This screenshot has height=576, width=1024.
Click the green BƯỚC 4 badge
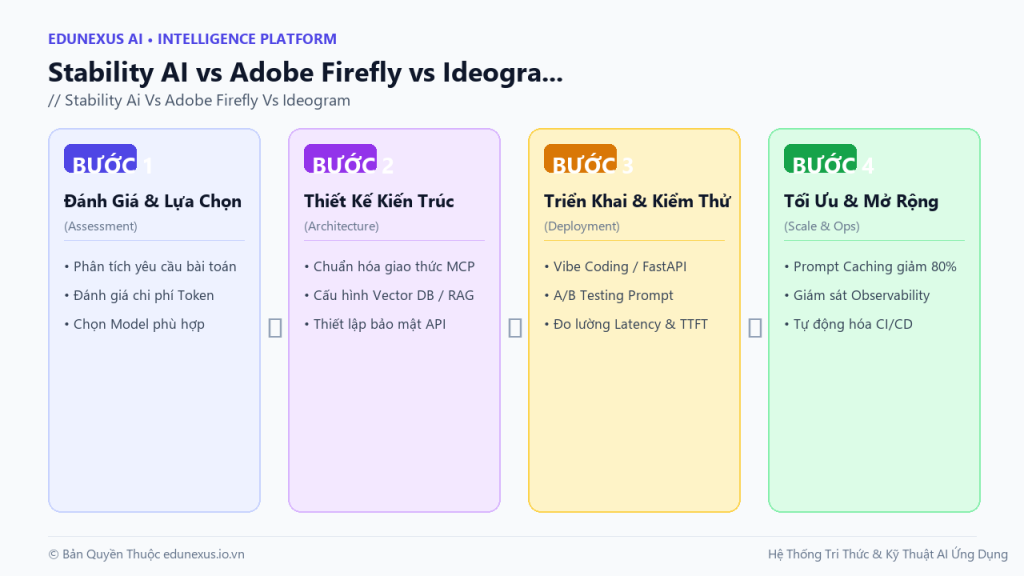coord(820,159)
